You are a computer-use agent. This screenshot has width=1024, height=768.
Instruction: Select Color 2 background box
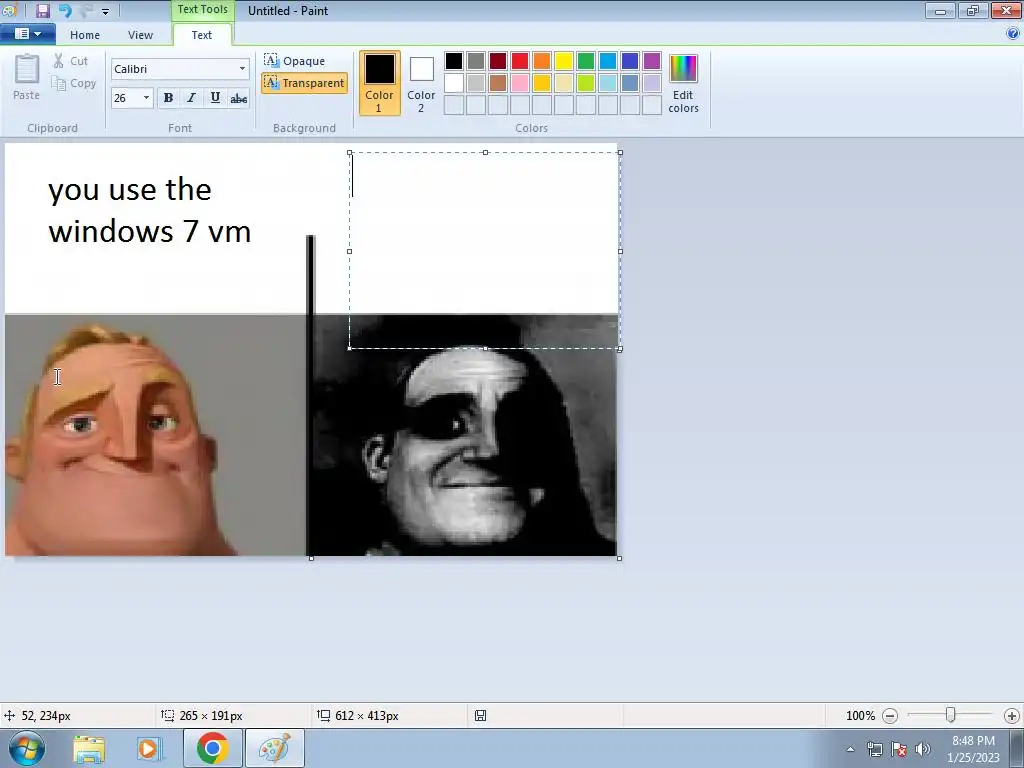coord(421,83)
